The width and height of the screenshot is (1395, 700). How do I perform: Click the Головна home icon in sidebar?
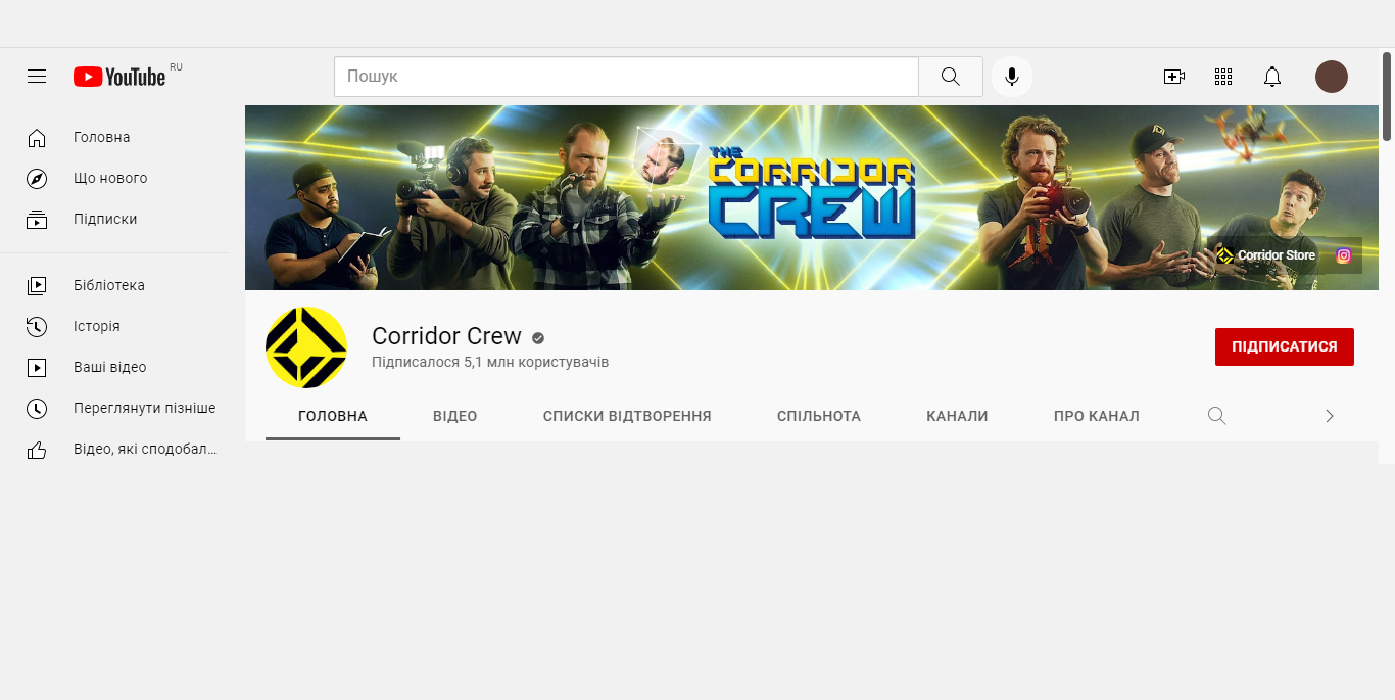point(37,137)
